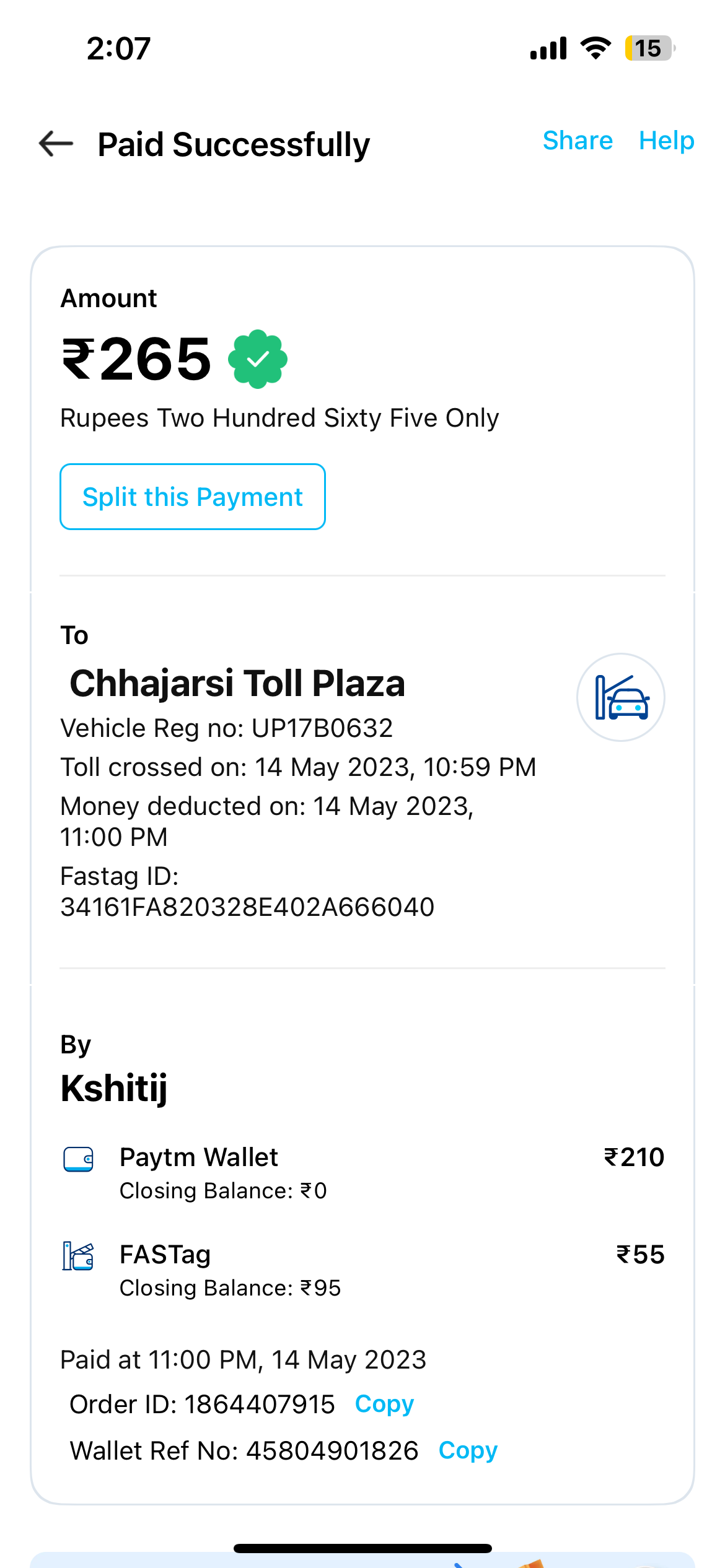Tap the Chhajarsi Toll Plaza name
Screen dimensions: 725x1568
[237, 684]
